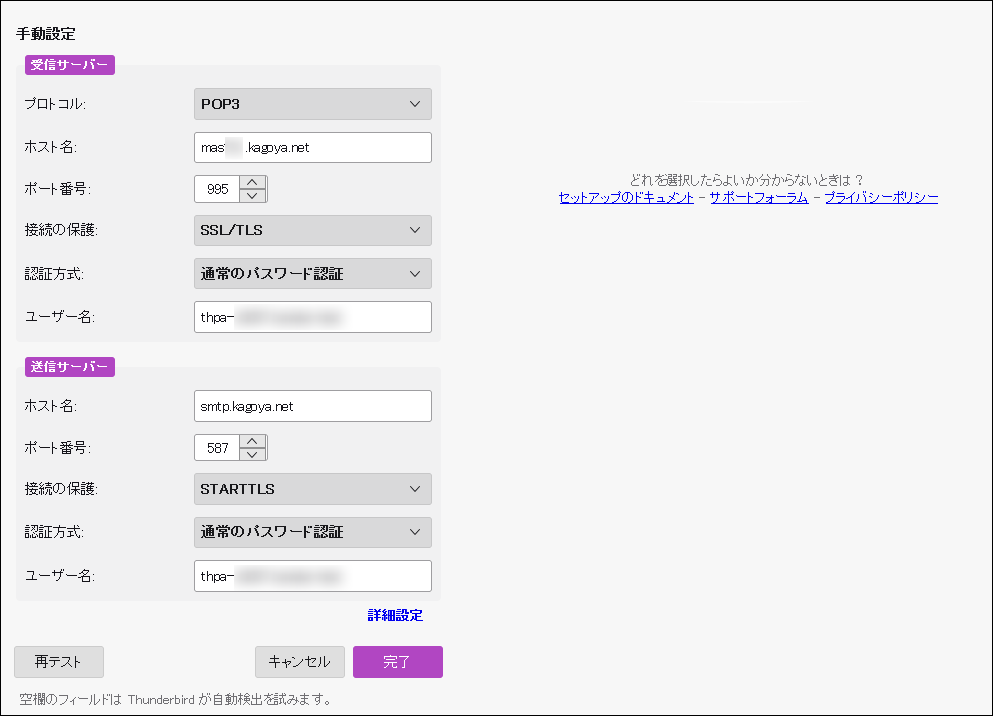
Task: Open the STARTTLS connection security dropdown
Action: point(312,489)
